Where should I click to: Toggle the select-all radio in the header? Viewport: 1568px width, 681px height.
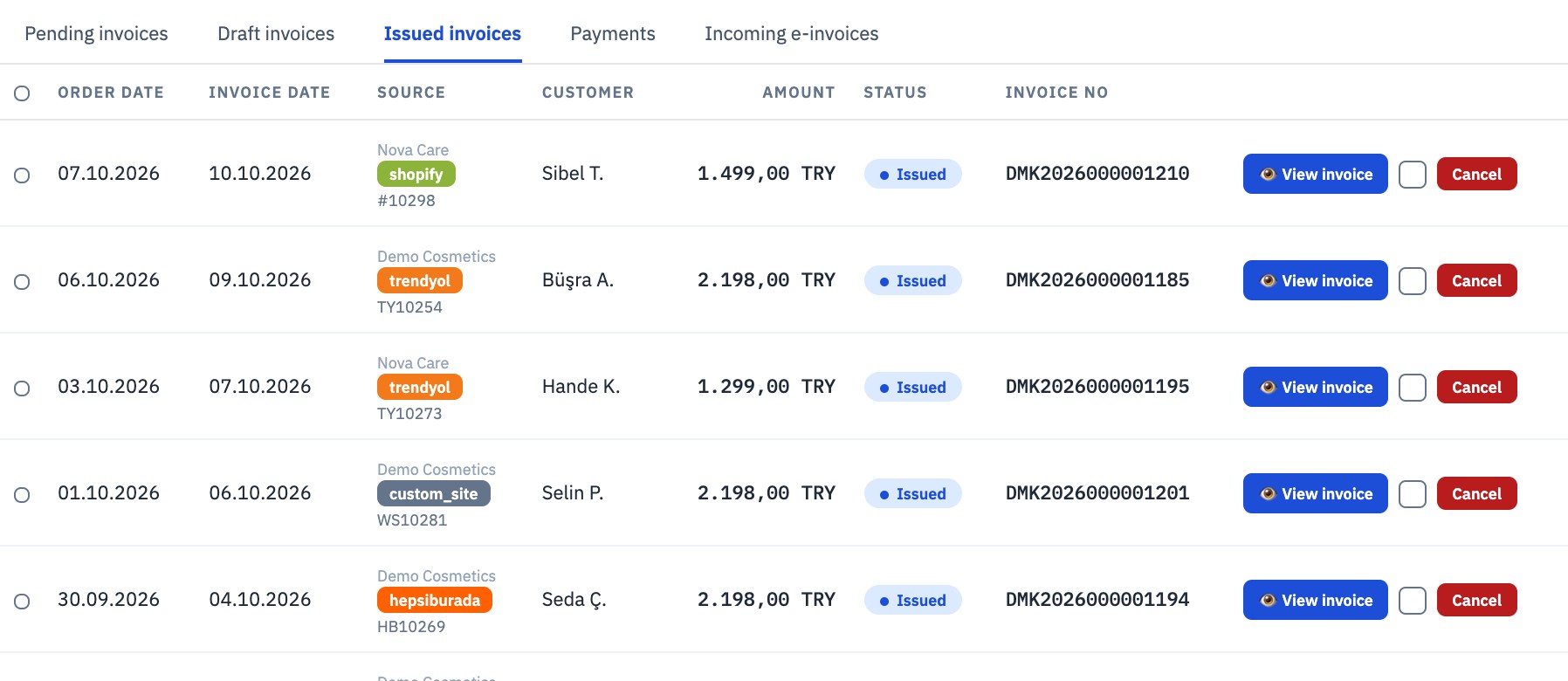(22, 93)
